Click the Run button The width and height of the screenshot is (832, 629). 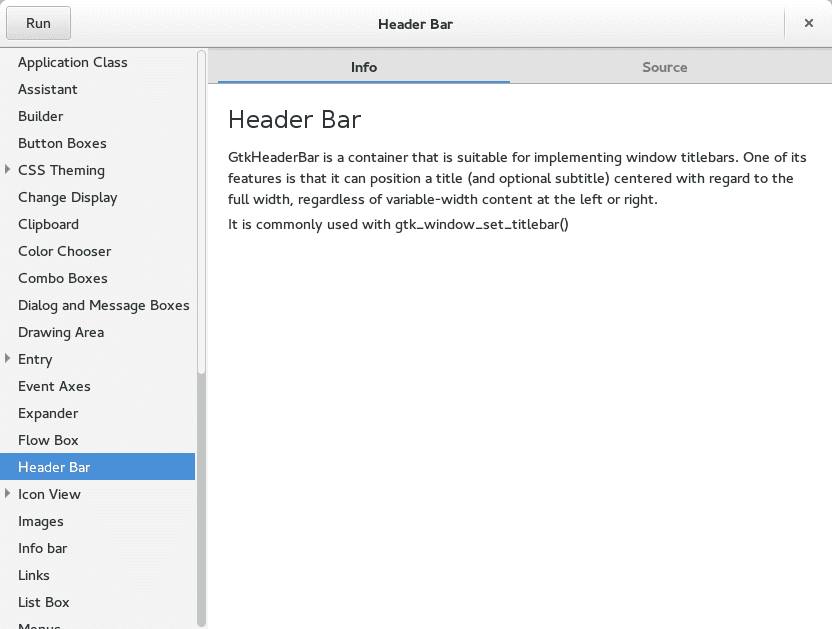[38, 23]
